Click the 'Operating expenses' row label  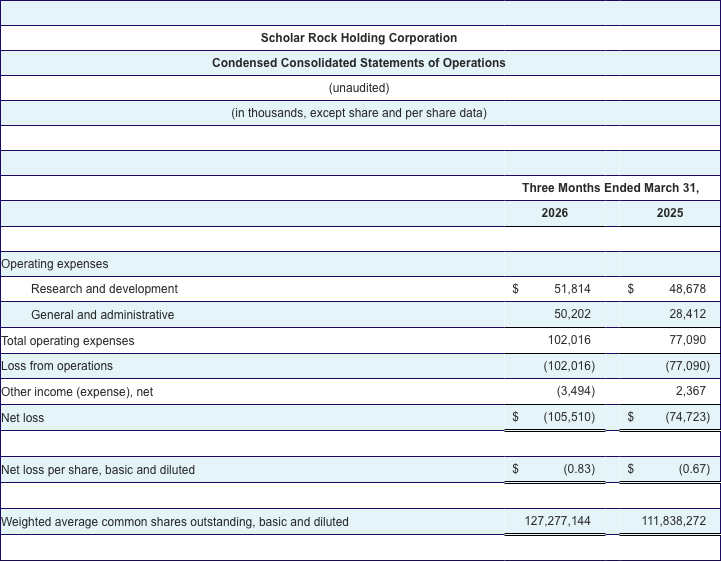(x=55, y=264)
